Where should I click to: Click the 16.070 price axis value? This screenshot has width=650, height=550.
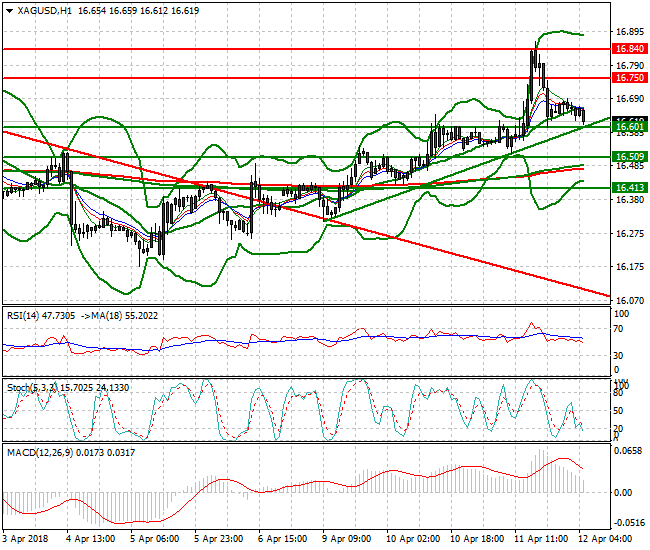(630, 300)
